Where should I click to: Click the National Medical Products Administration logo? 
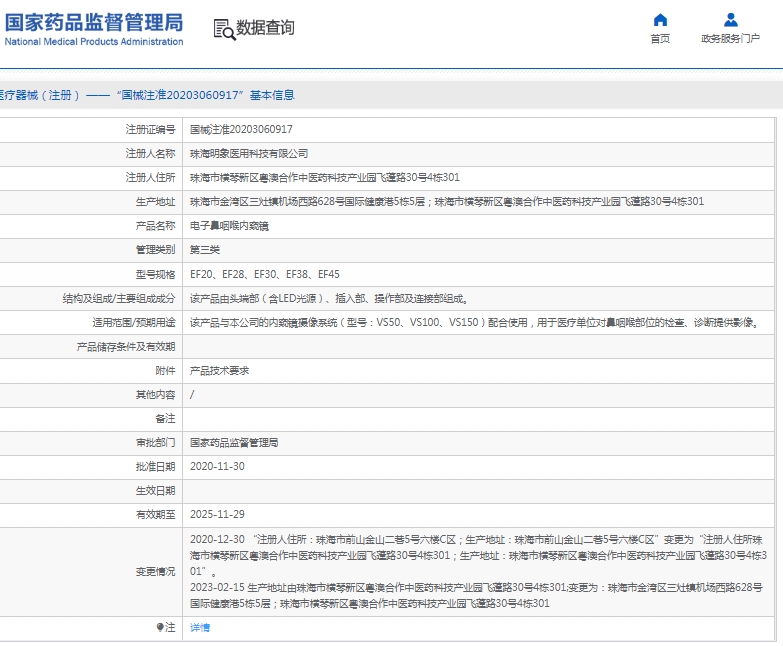point(94,30)
